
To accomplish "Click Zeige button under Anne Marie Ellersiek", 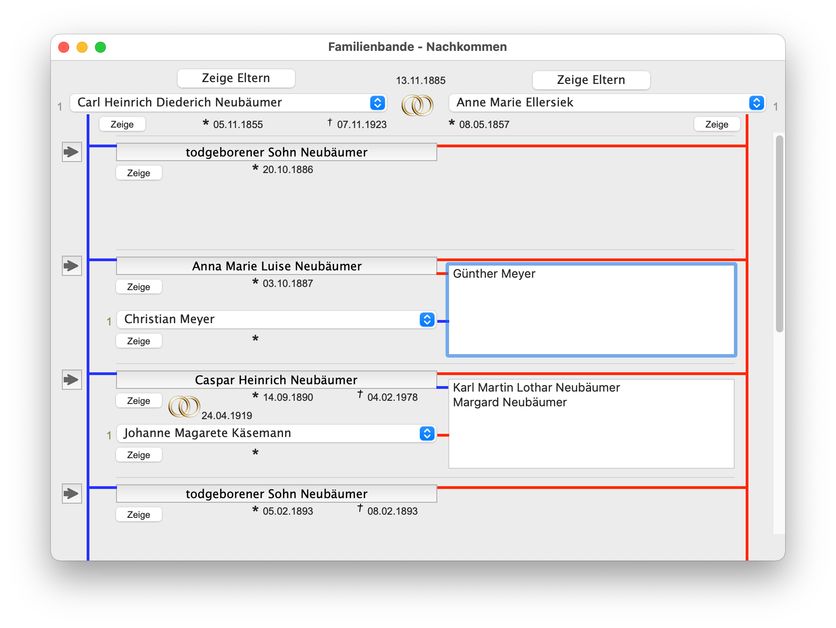I will 716,125.
